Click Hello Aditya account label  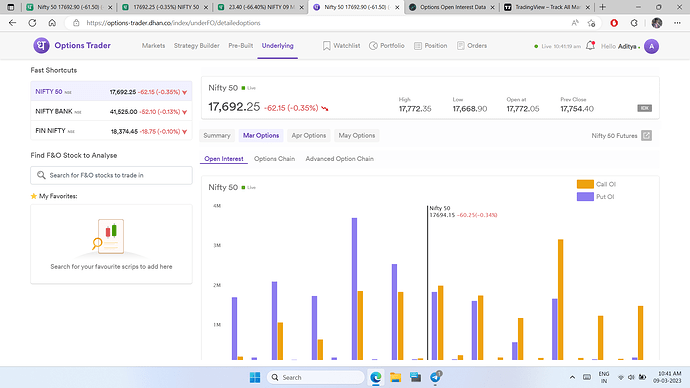(619, 46)
